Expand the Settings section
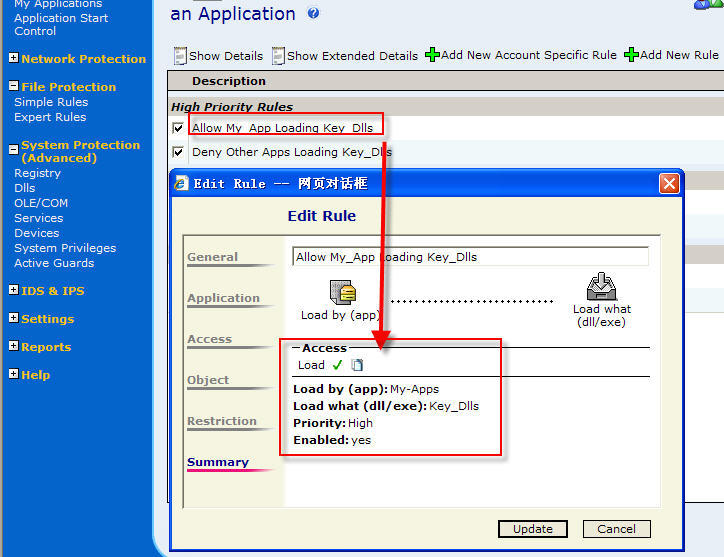 click(x=14, y=318)
